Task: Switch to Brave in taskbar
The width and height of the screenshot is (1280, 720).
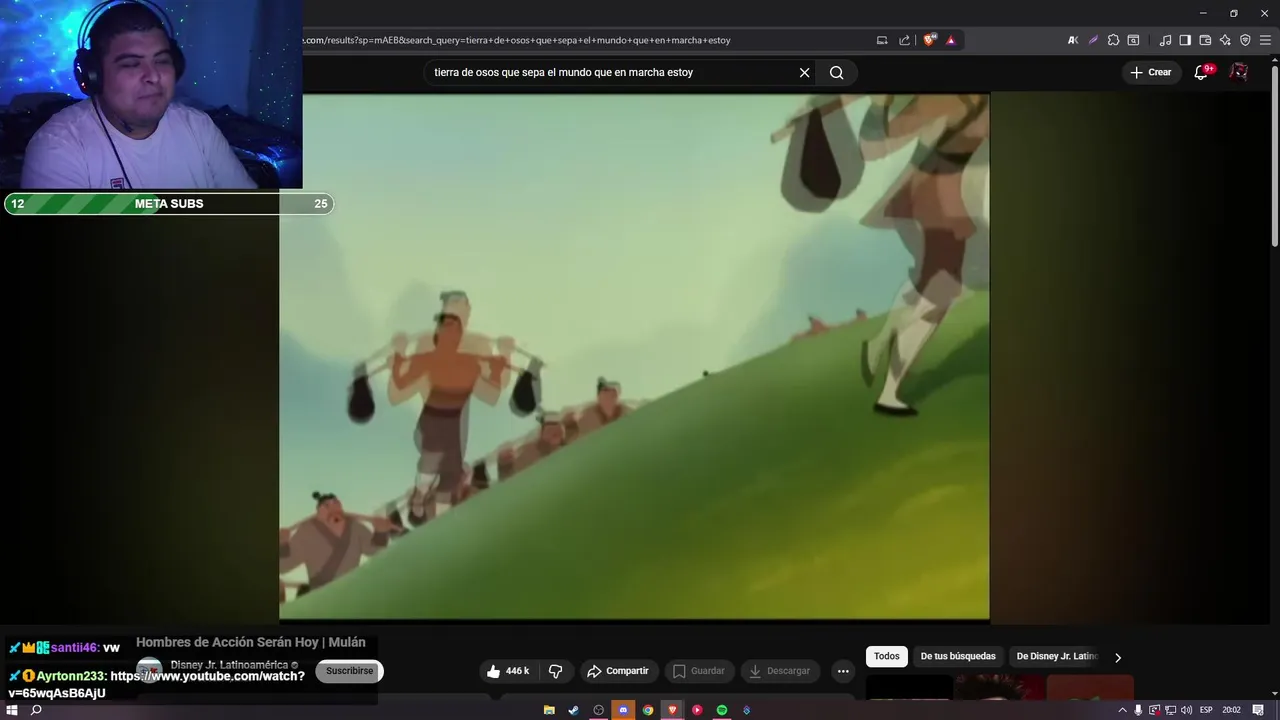Action: 672,710
